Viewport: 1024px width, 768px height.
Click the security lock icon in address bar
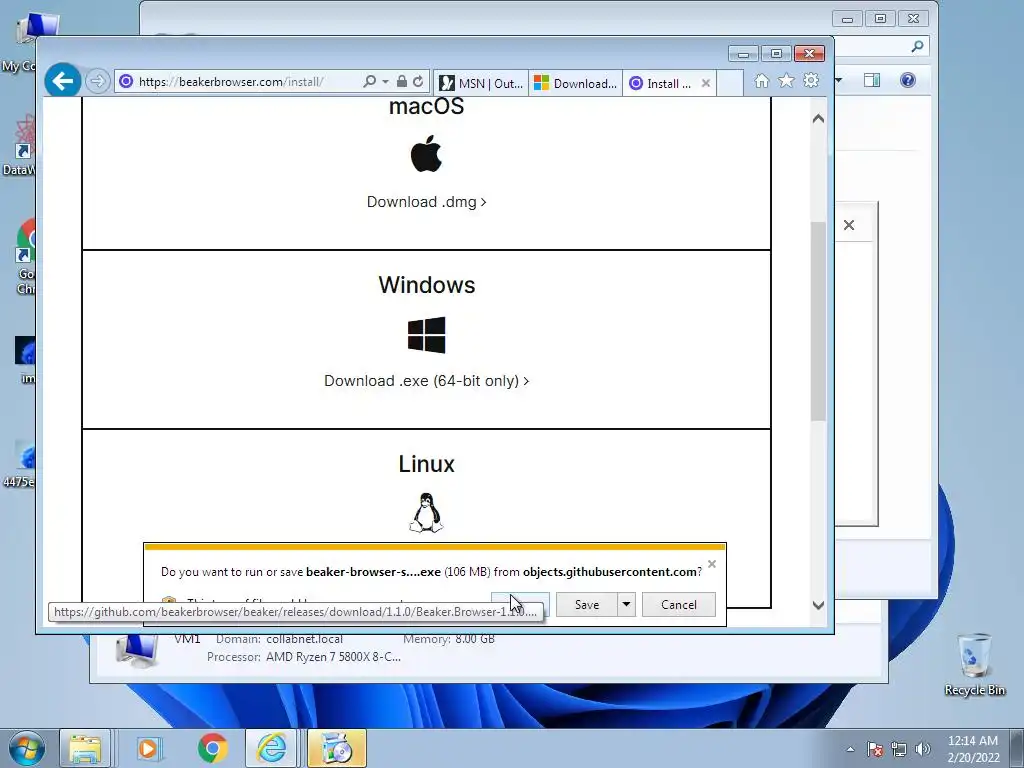pos(402,82)
